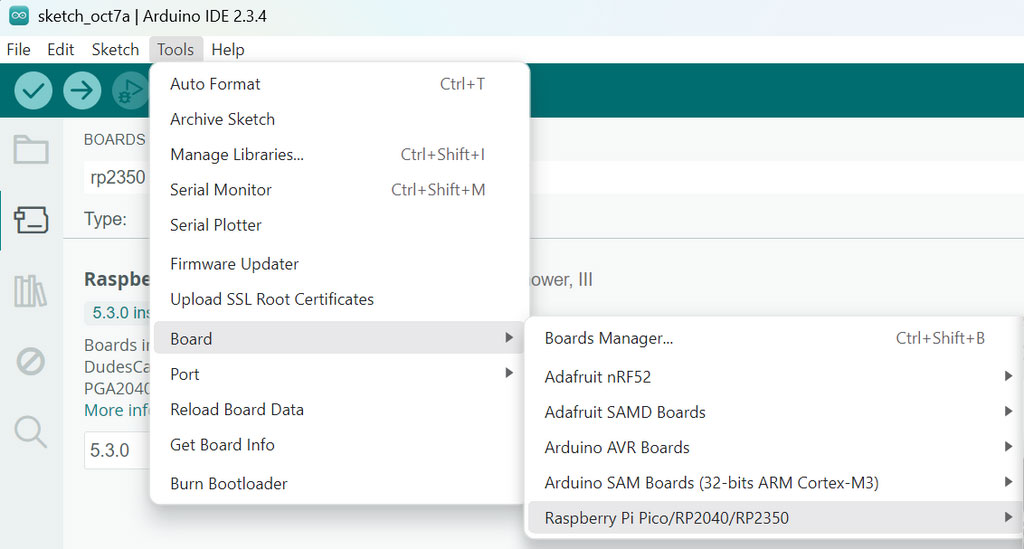Open the Sketch menu

(115, 50)
